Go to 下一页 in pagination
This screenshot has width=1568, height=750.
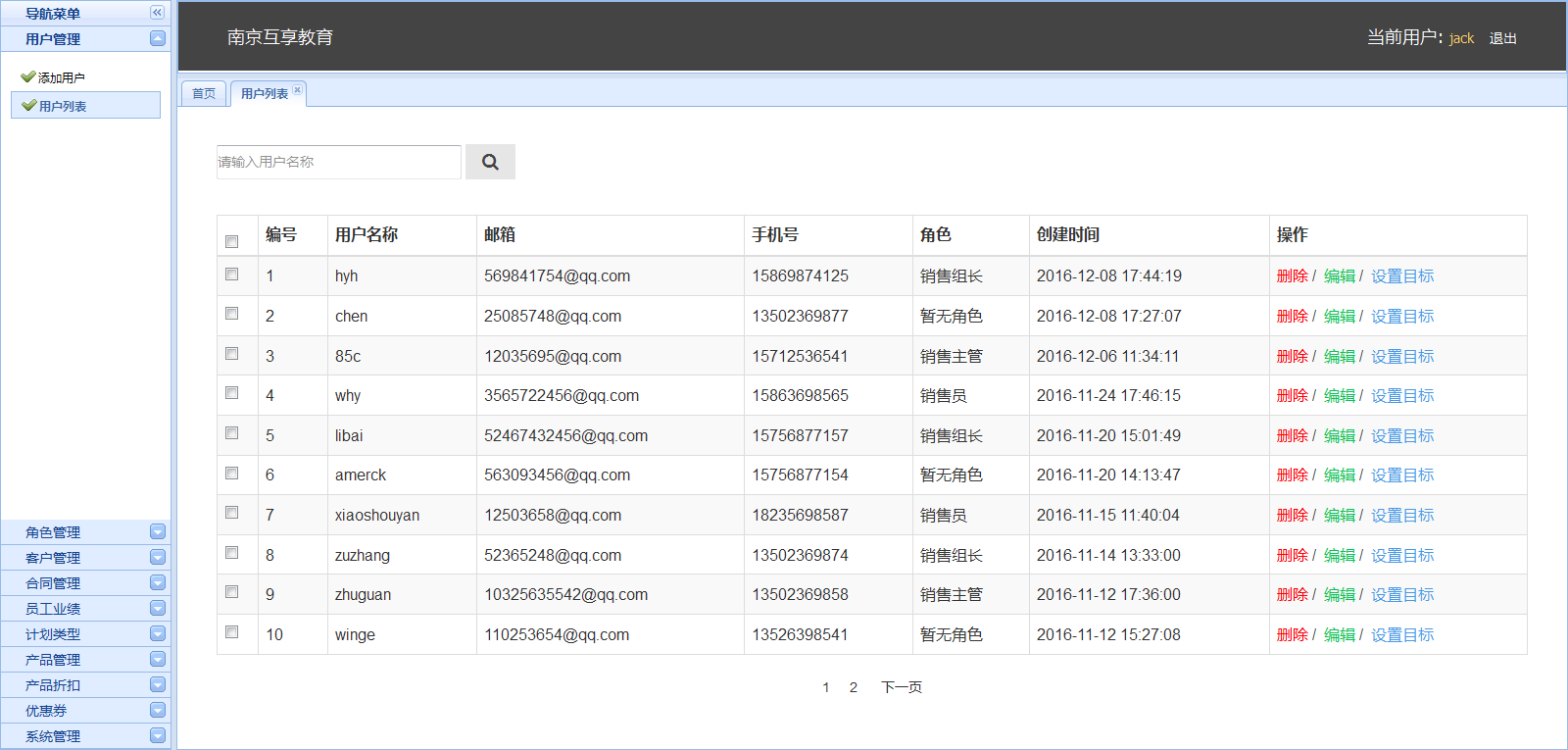901,687
